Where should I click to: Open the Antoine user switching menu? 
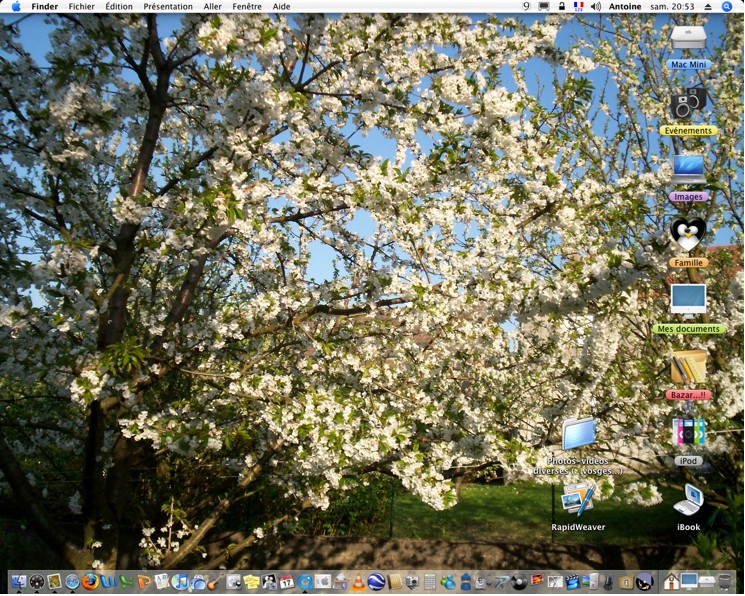pos(625,6)
